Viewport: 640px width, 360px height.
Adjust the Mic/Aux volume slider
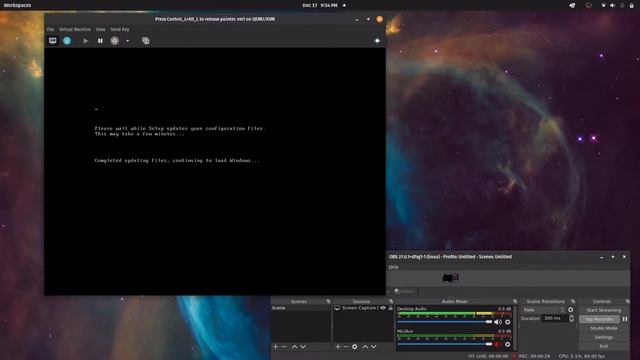445,344
